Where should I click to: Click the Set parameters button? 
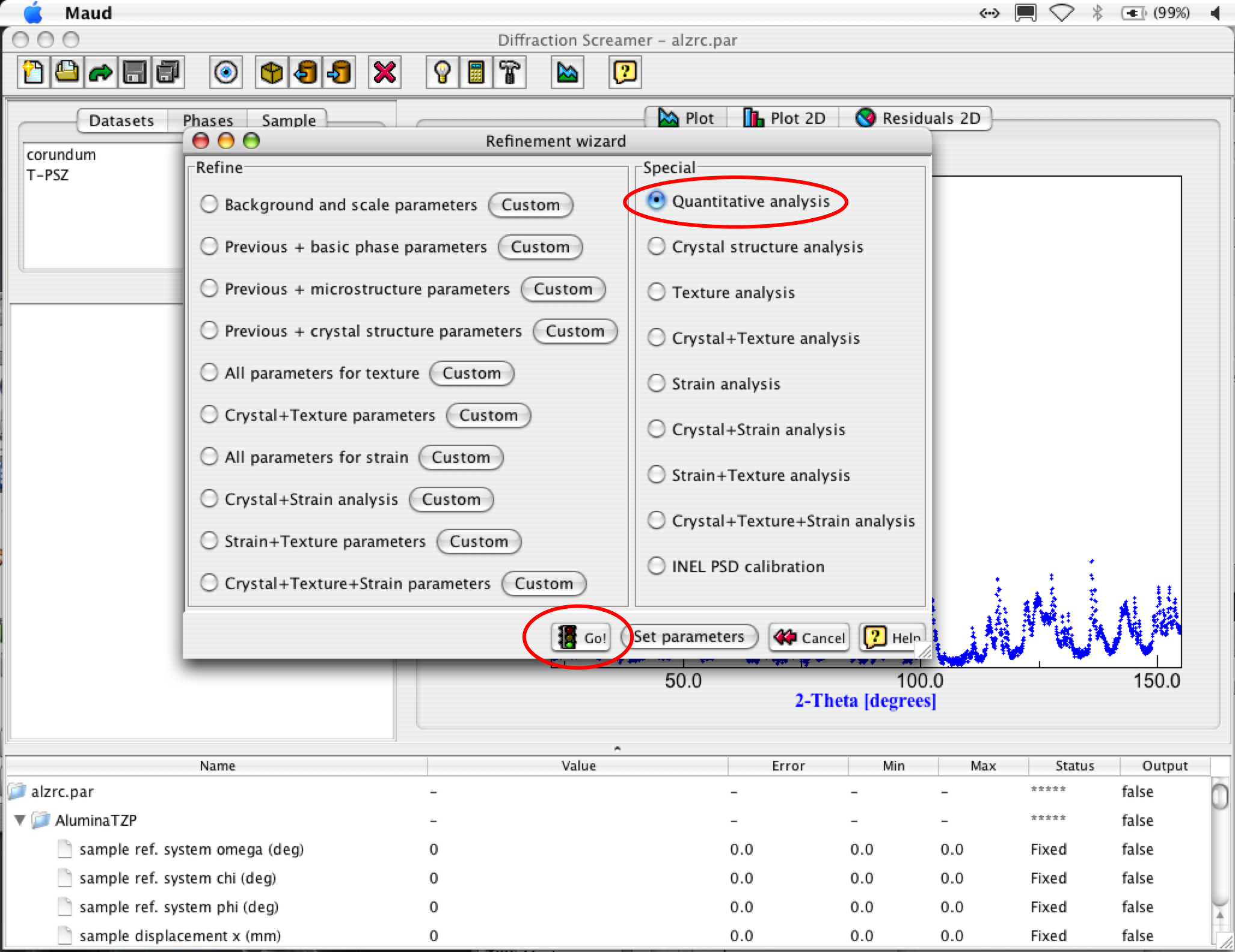click(689, 636)
